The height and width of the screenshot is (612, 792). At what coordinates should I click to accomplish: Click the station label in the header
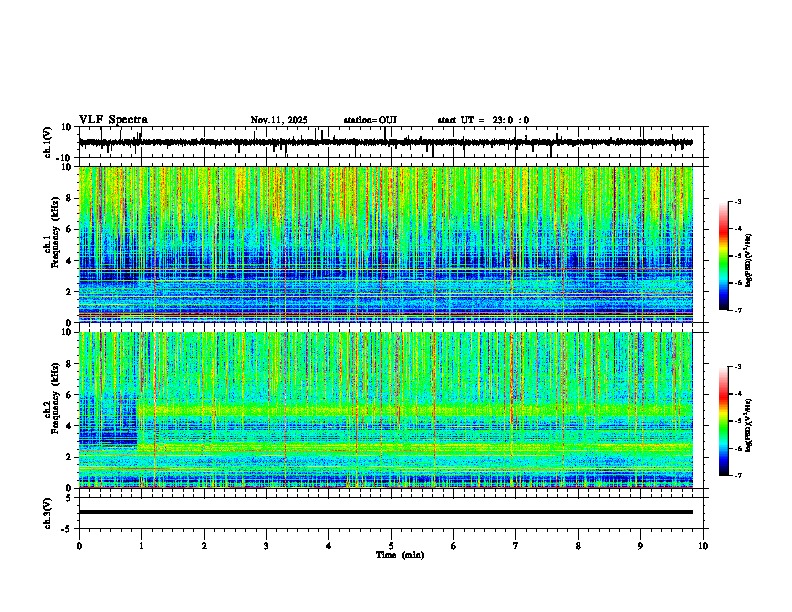(x=370, y=120)
